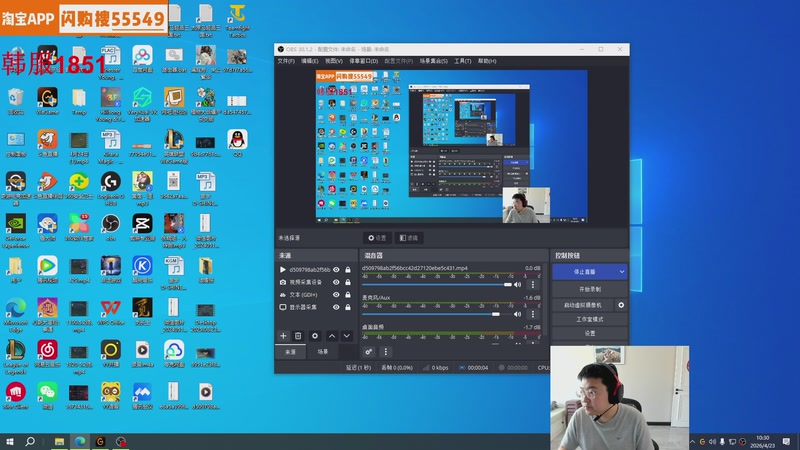Click the audio mixer vertical scrollbar
Image resolution: width=800 pixels, height=450 pixels.
click(x=545, y=301)
